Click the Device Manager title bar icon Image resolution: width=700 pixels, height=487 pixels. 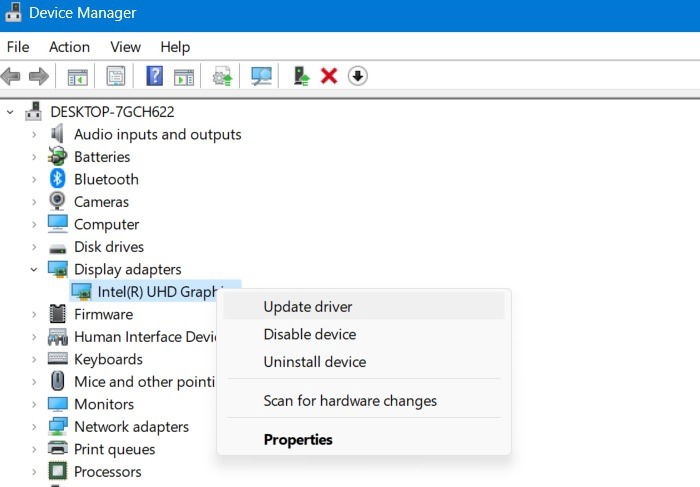(13, 12)
